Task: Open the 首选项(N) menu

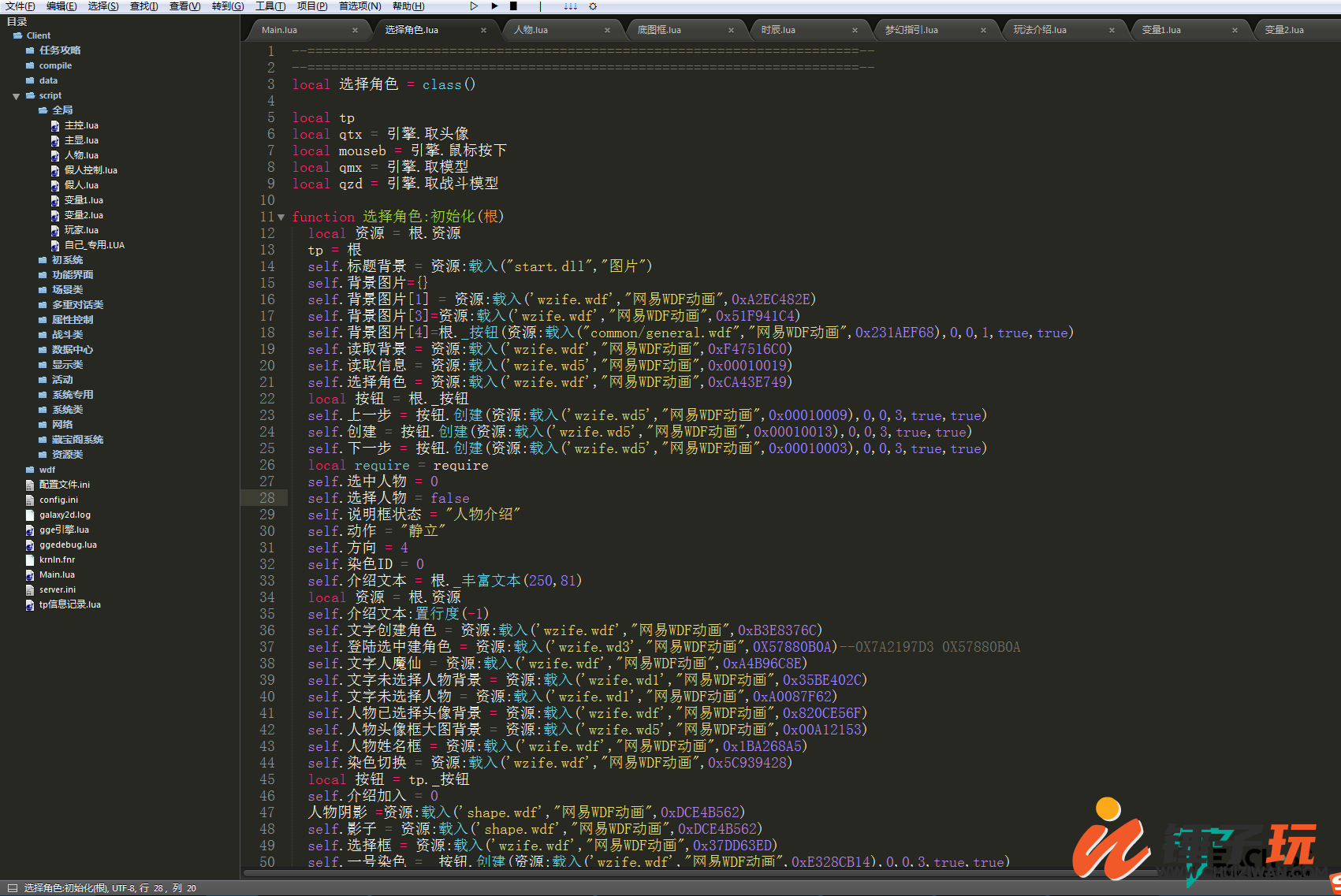Action: [x=359, y=6]
